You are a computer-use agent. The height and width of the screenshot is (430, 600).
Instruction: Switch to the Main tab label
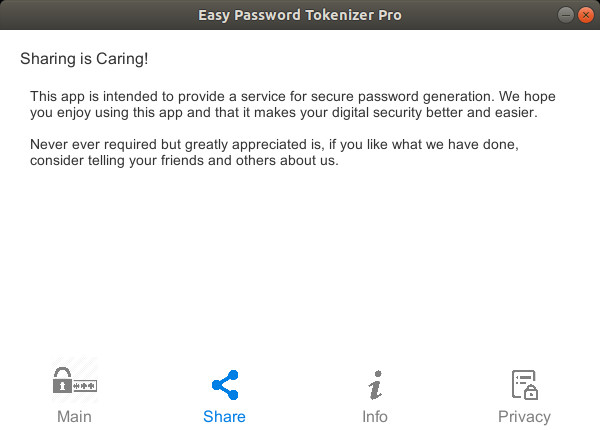coord(74,417)
